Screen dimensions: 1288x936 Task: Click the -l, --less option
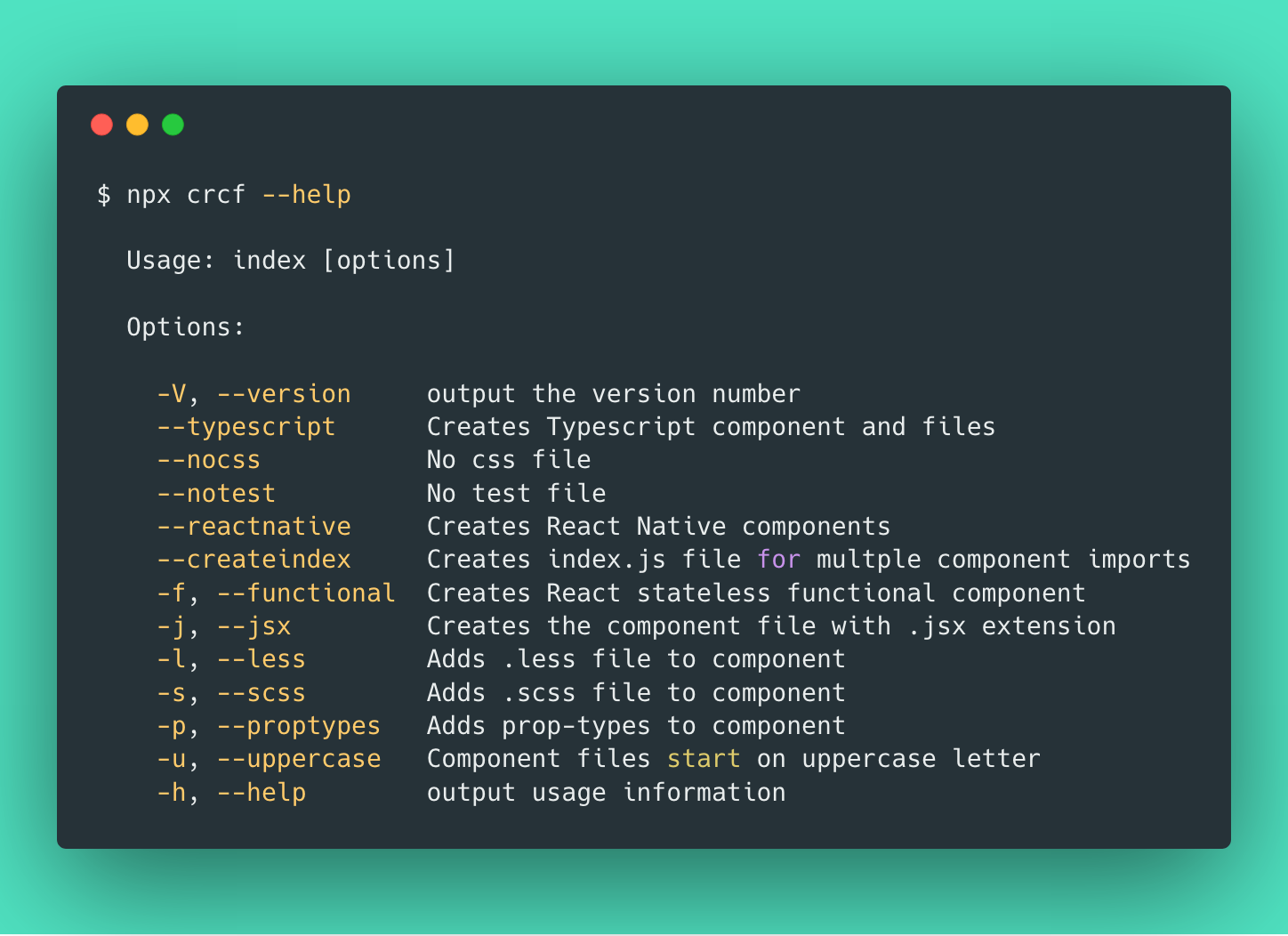point(231,659)
